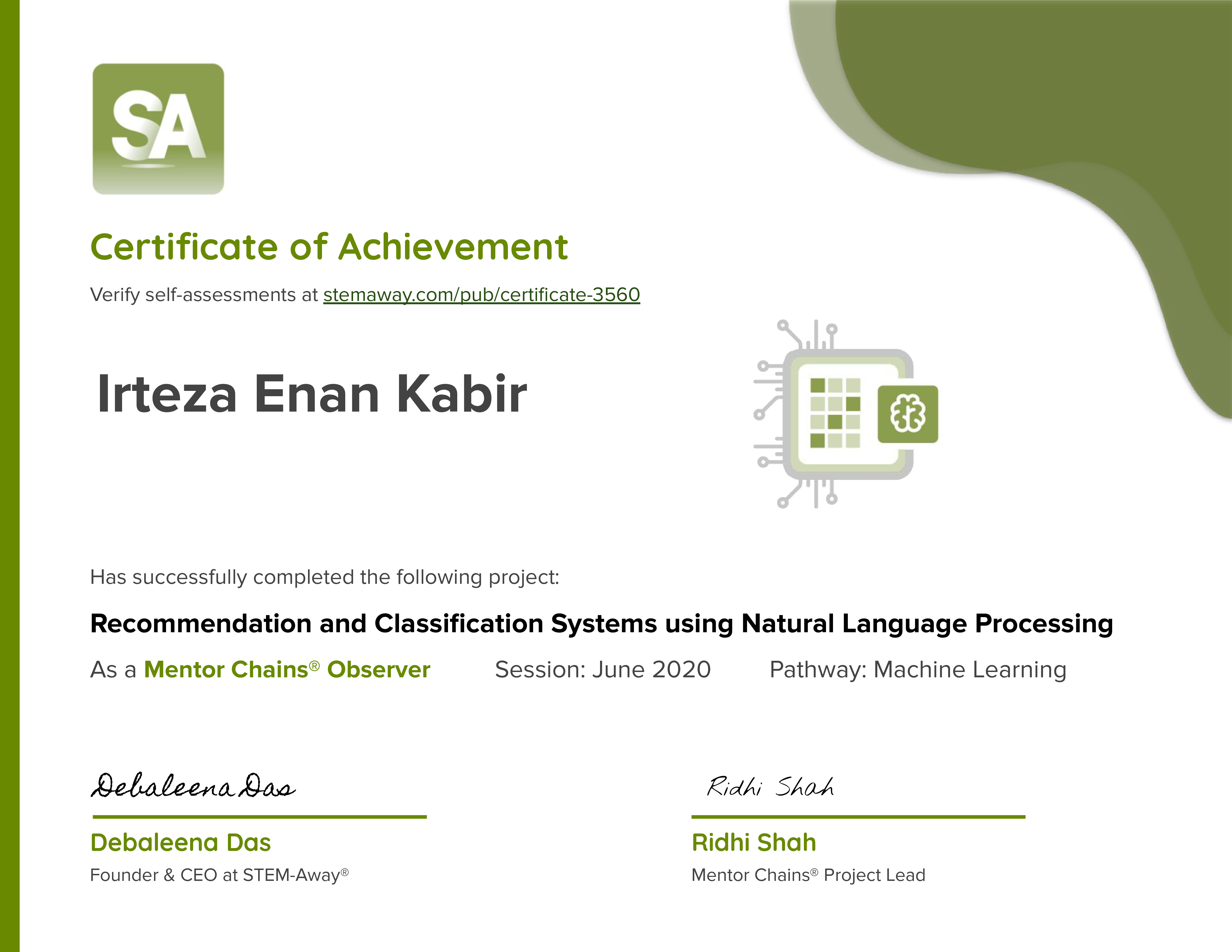Select the name Irteza Enan Kabir
This screenshot has width=1232, height=952.
tap(311, 394)
